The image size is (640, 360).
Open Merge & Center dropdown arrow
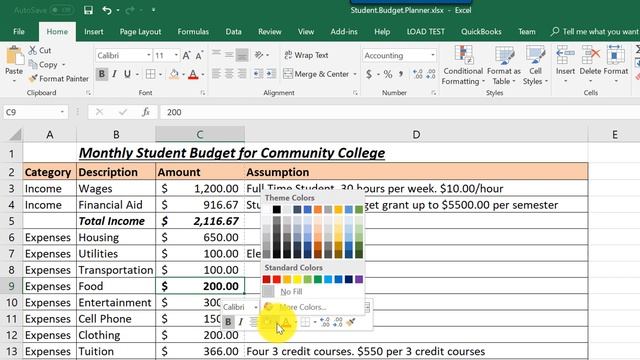click(x=355, y=74)
